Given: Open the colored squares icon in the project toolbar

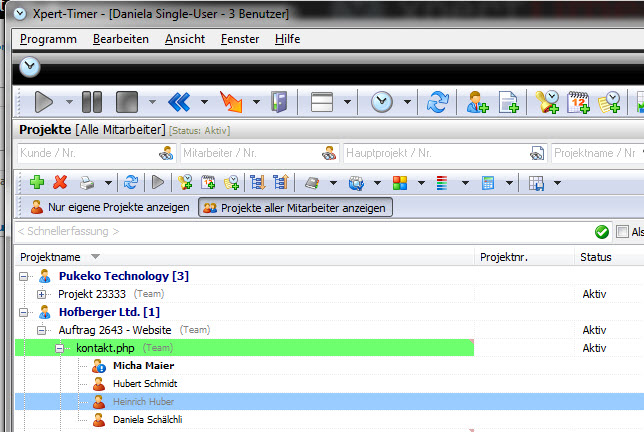Looking at the screenshot, I should coord(400,183).
